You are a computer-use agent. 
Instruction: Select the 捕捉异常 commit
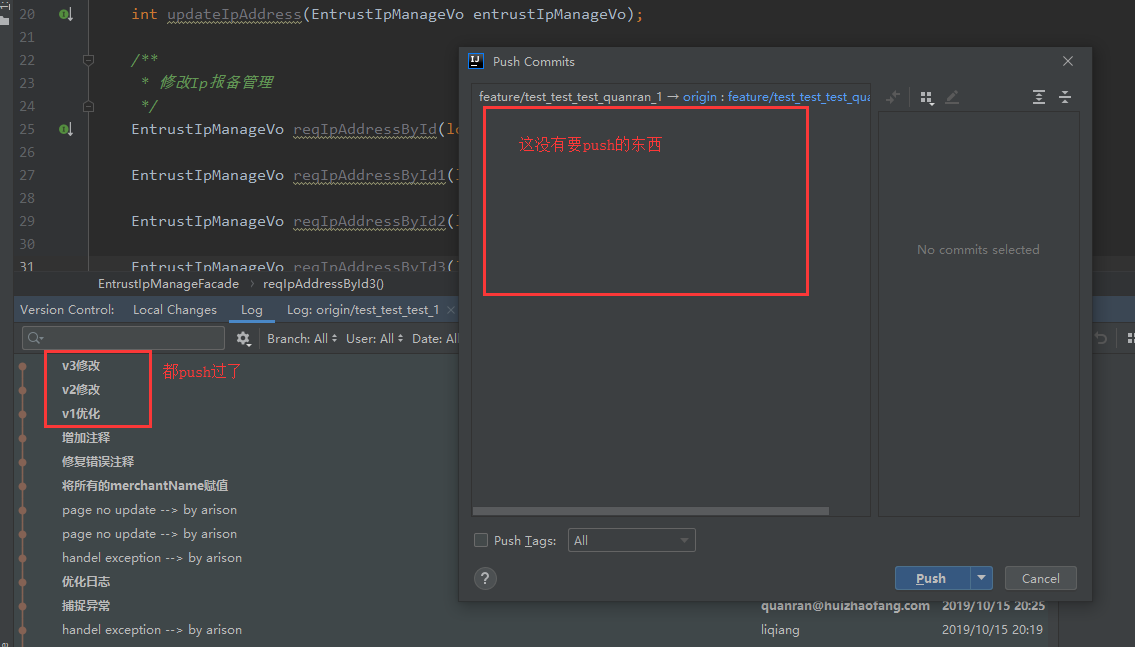tap(86, 605)
